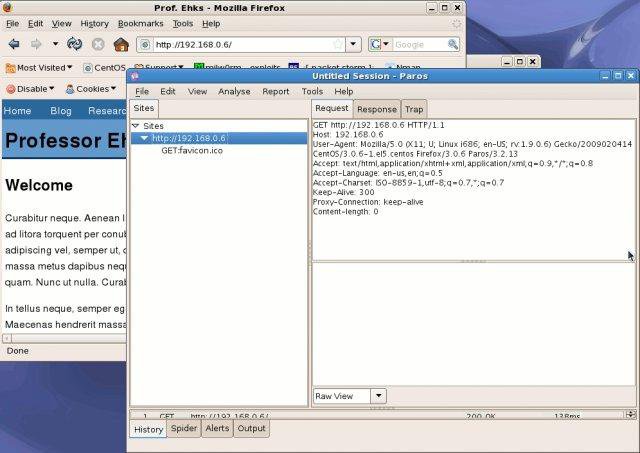This screenshot has height=453, width=640.
Task: Open Paros File menu
Action: (x=142, y=91)
